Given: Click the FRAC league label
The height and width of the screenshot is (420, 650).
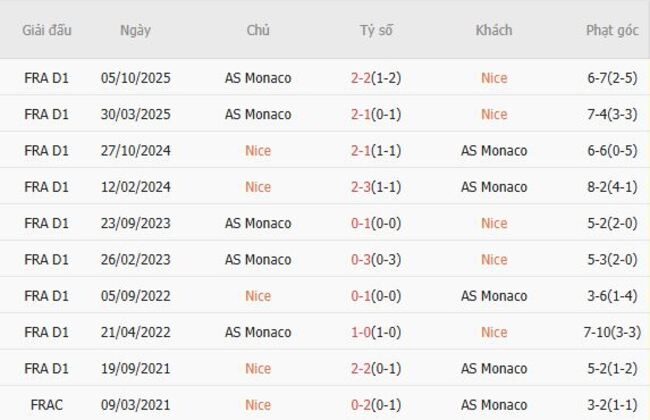Looking at the screenshot, I should (x=47, y=405).
